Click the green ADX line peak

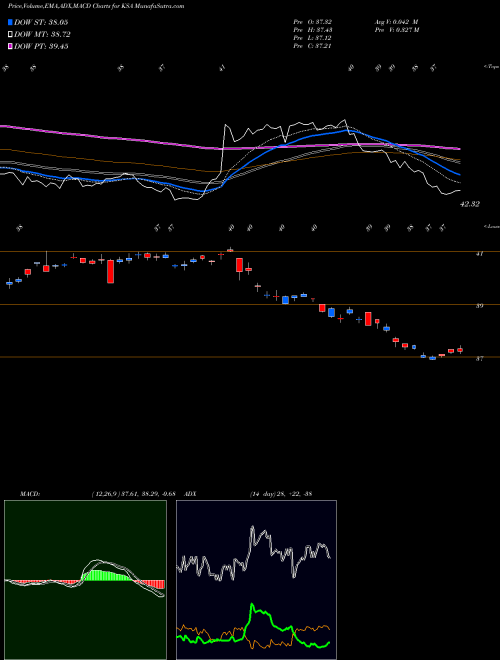(x=253, y=606)
